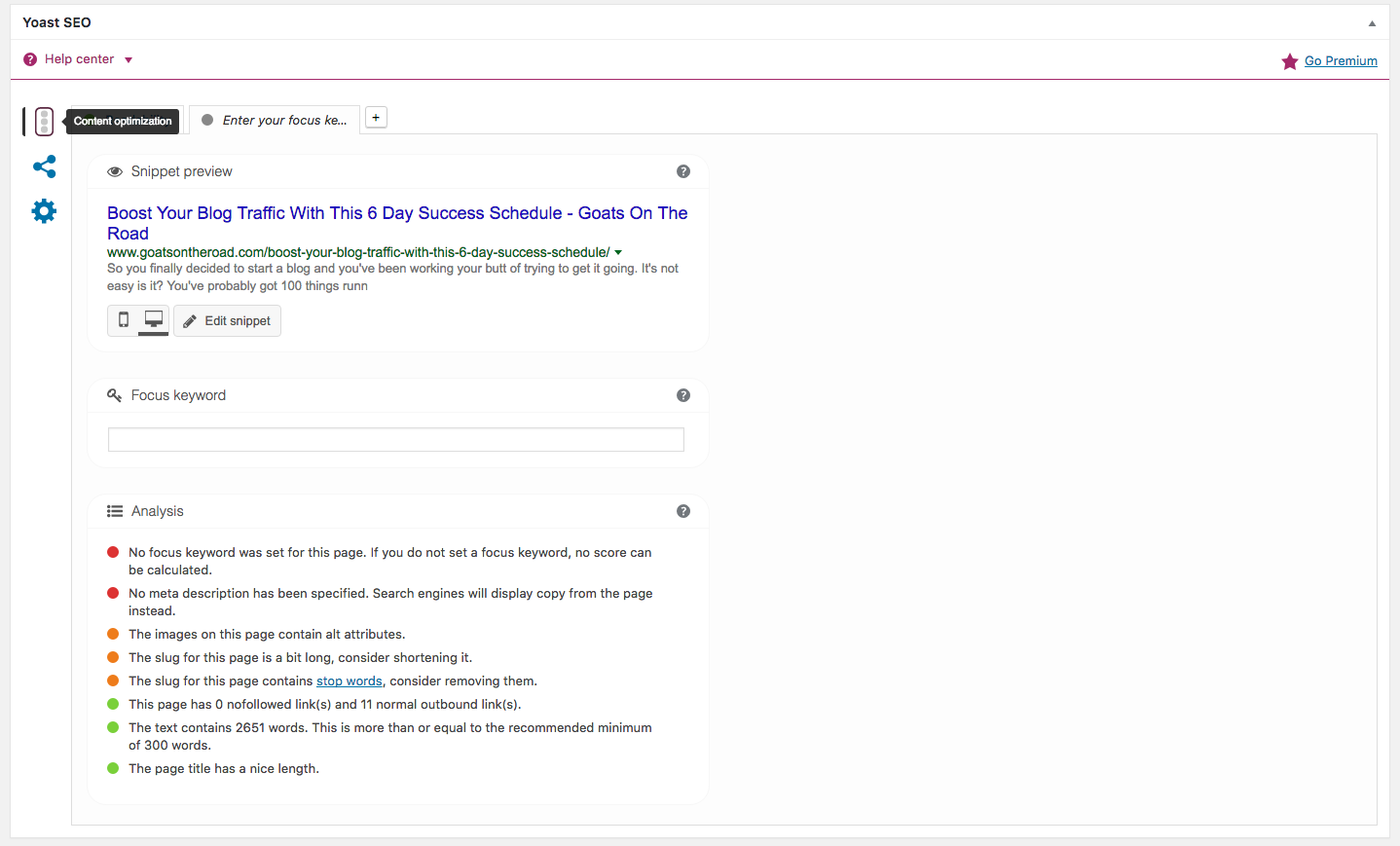Open the Advanced gear settings tab
Screen dimensions: 1400x846
point(44,211)
